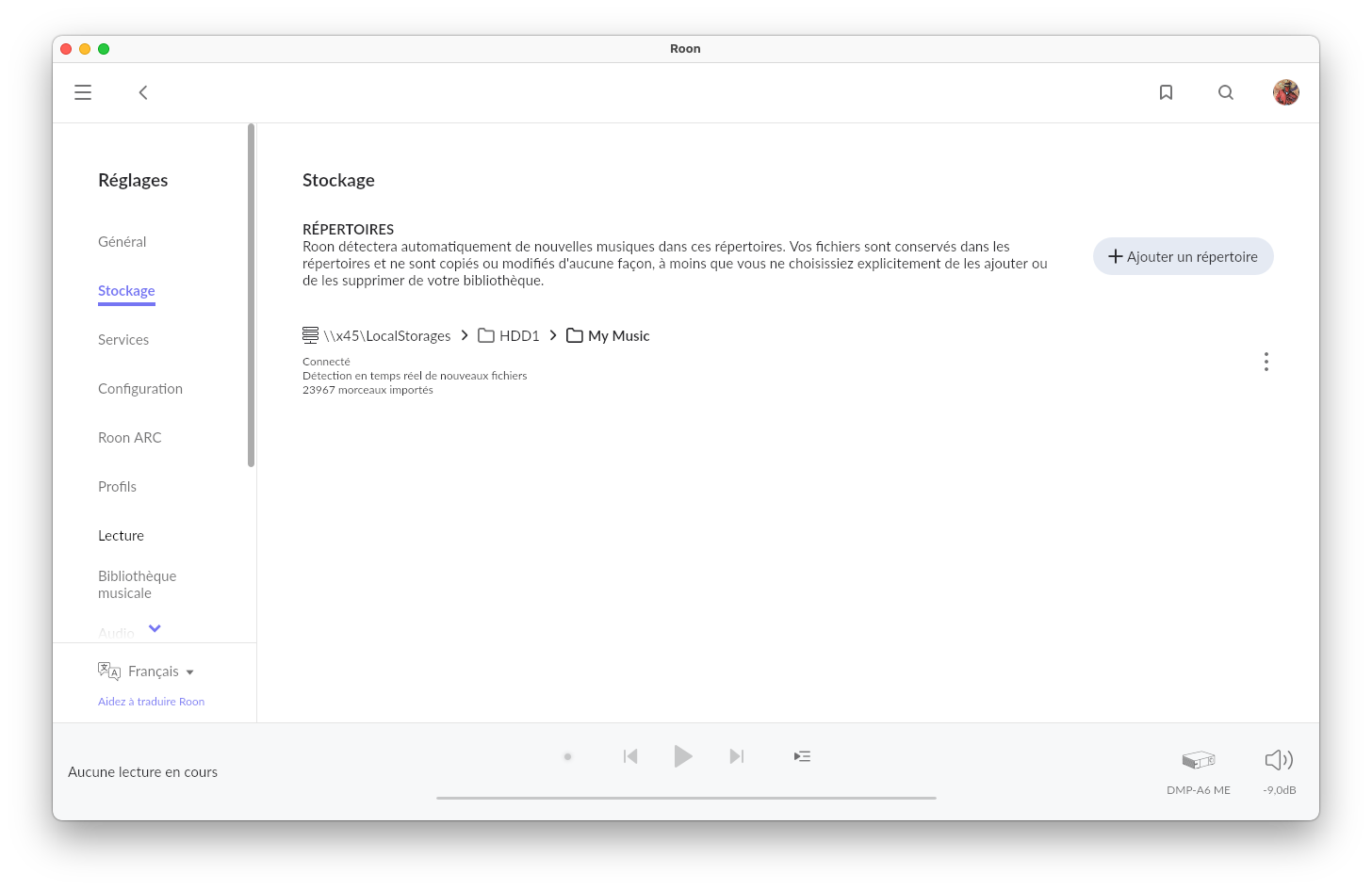Minimize the Roon window using yellow button
Image resolution: width=1372 pixels, height=890 pixels.
85,49
